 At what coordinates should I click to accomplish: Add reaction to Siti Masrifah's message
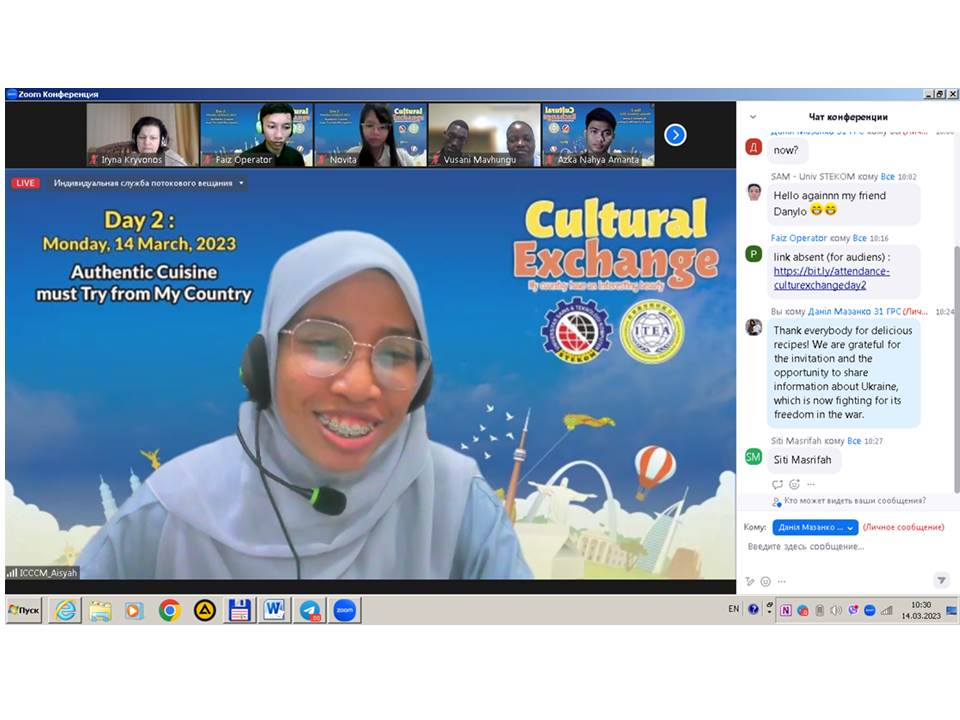795,484
